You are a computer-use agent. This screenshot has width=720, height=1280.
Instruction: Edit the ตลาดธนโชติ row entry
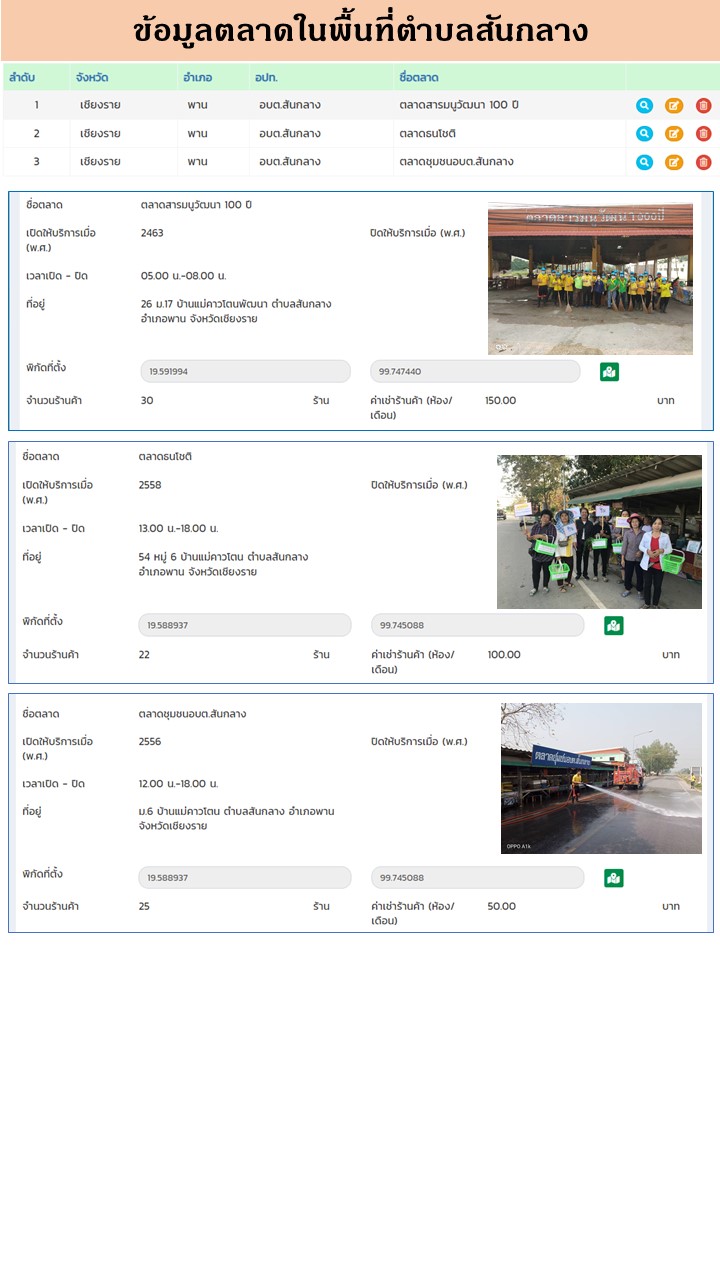pyautogui.click(x=674, y=133)
